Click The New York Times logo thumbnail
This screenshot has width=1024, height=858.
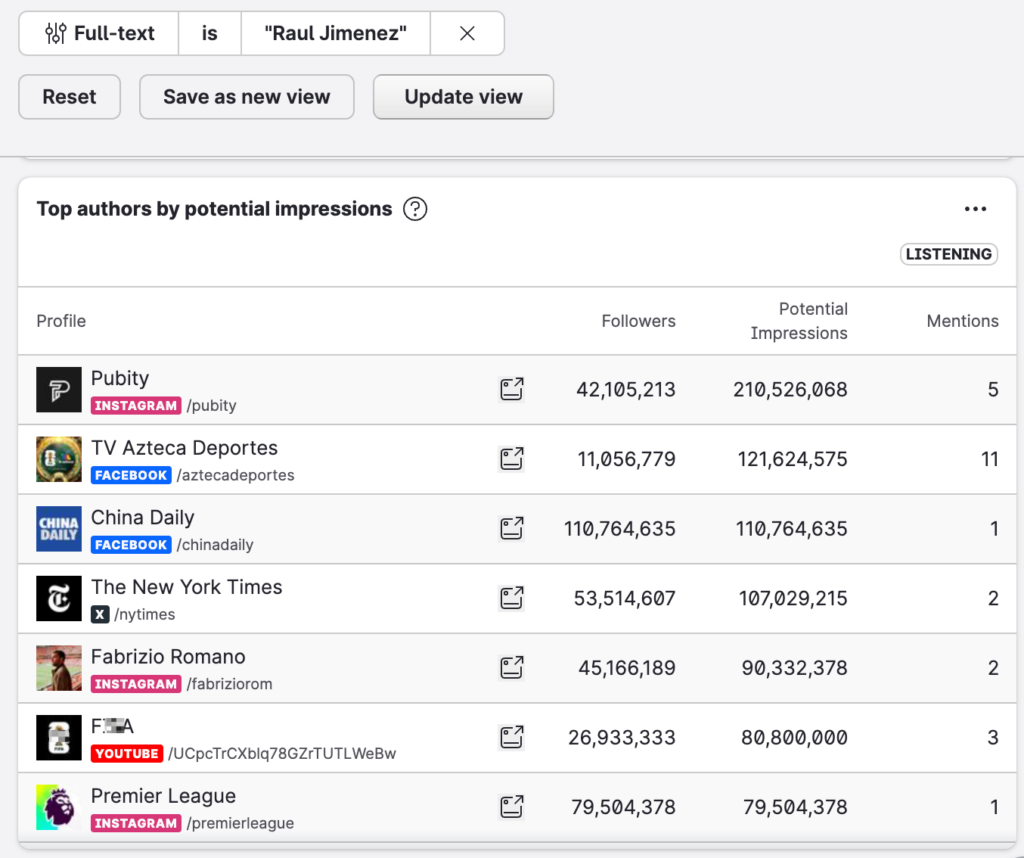59,599
